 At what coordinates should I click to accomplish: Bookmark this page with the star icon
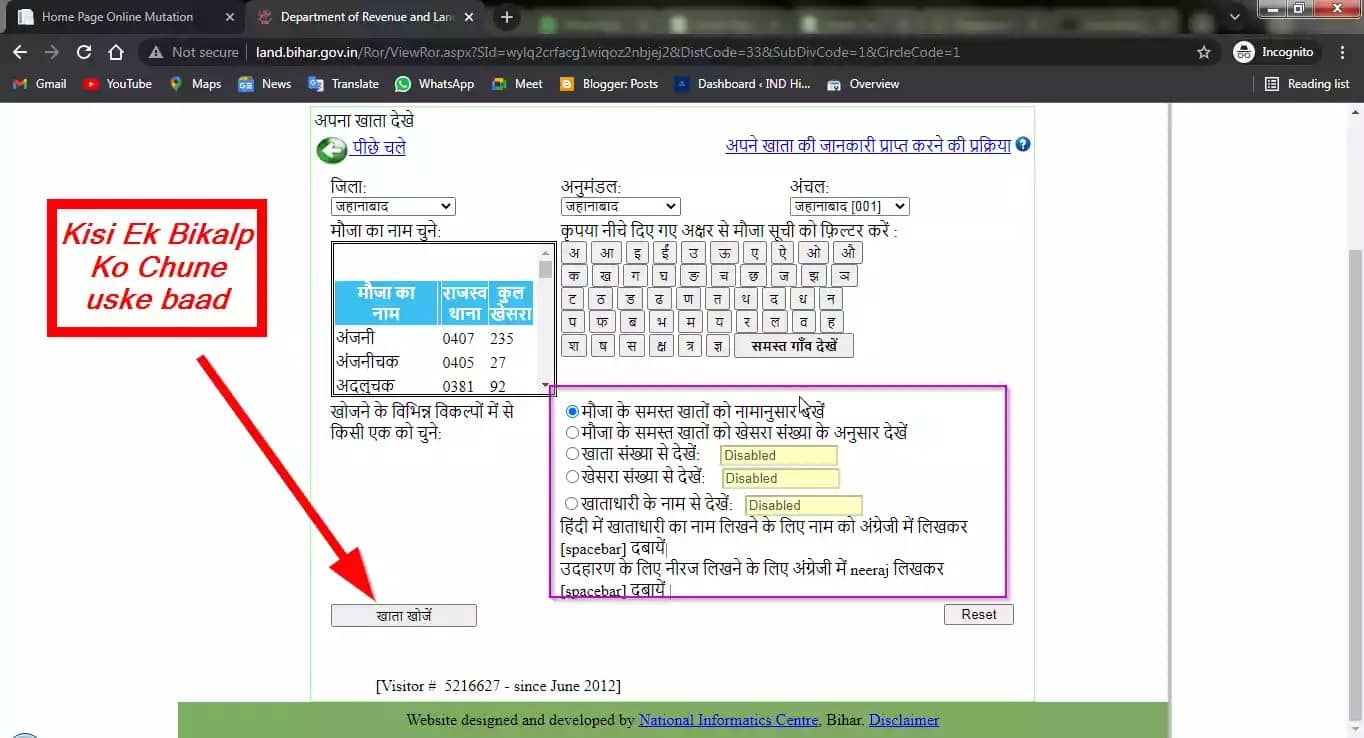[x=1204, y=52]
